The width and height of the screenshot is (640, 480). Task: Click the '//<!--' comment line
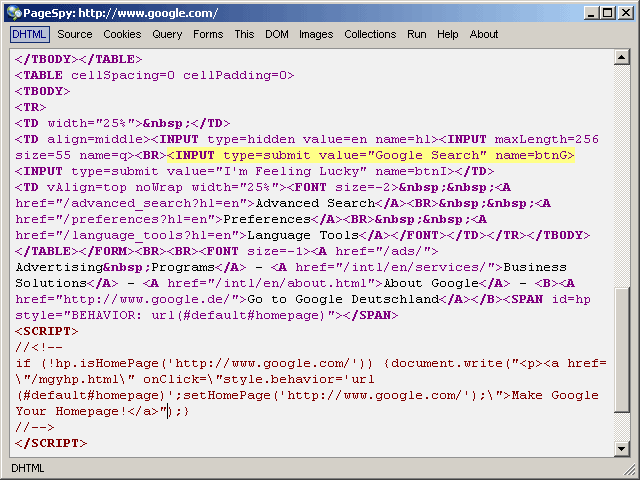coord(39,347)
